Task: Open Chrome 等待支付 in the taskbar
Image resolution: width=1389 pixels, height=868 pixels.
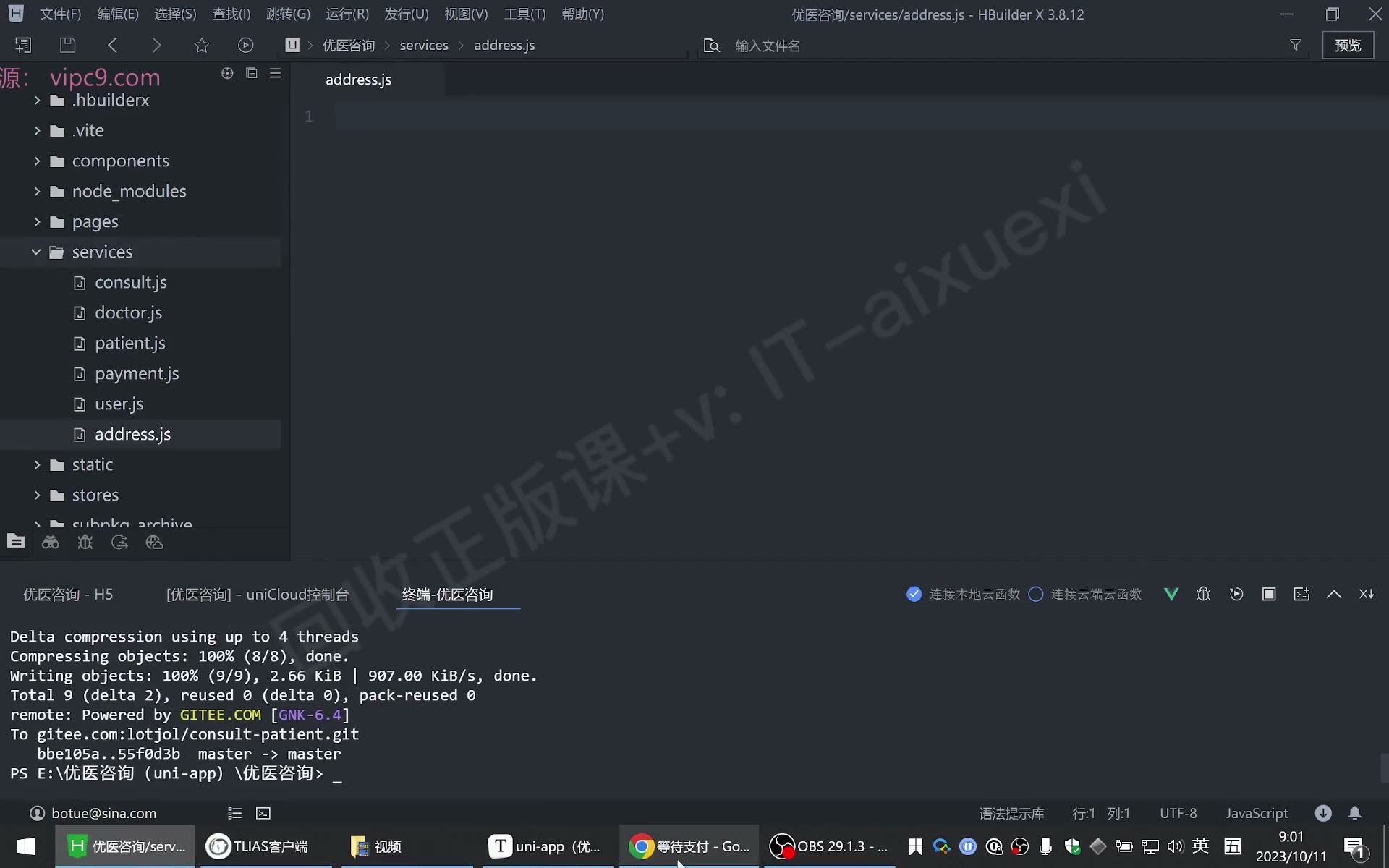Action: [689, 846]
